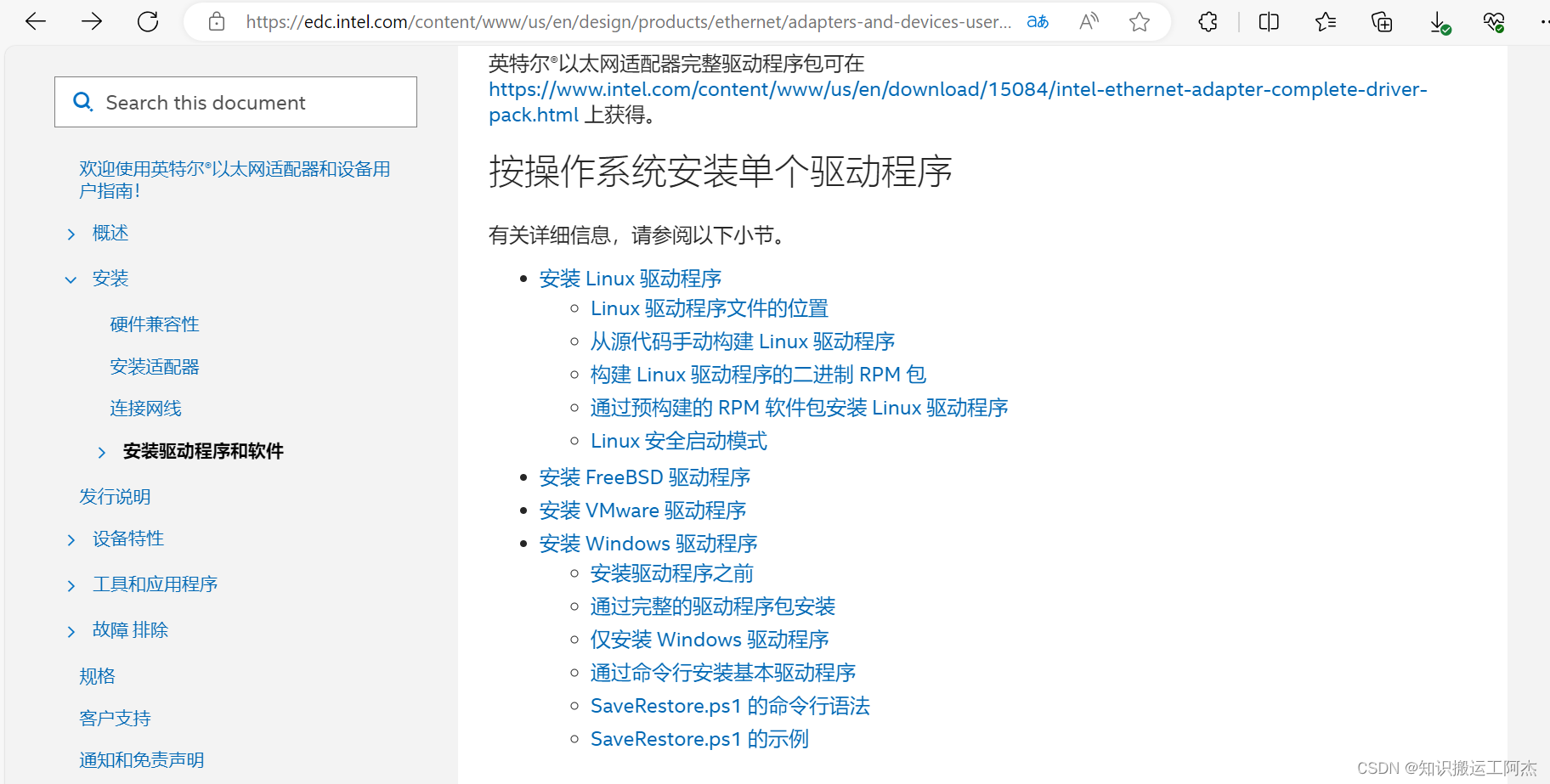1550x784 pixels.
Task: Click the address bar URL
Action: click(x=628, y=21)
